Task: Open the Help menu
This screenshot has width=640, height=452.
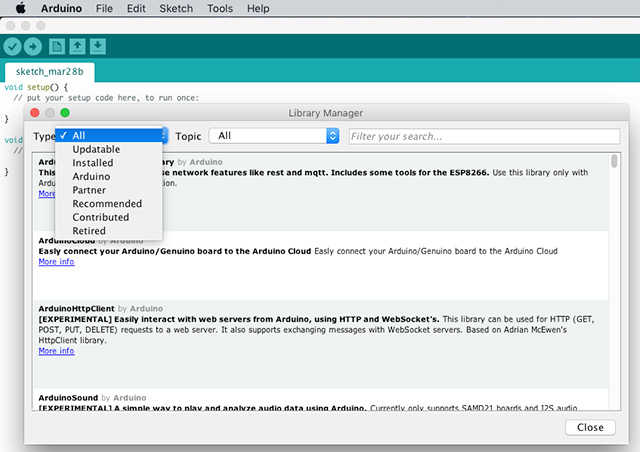Action: 258,8
